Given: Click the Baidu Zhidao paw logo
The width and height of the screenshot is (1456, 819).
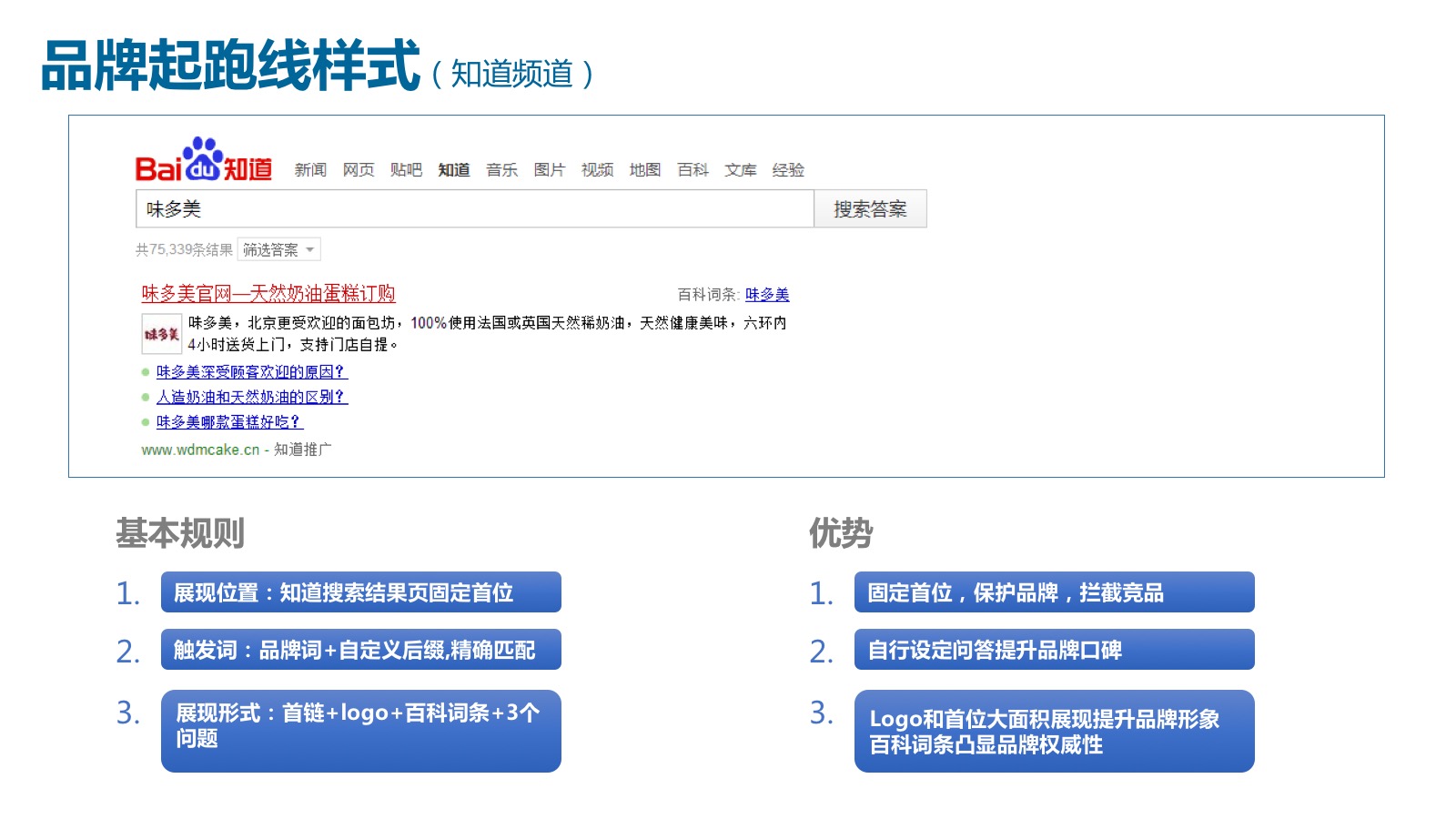Looking at the screenshot, I should click(x=204, y=160).
